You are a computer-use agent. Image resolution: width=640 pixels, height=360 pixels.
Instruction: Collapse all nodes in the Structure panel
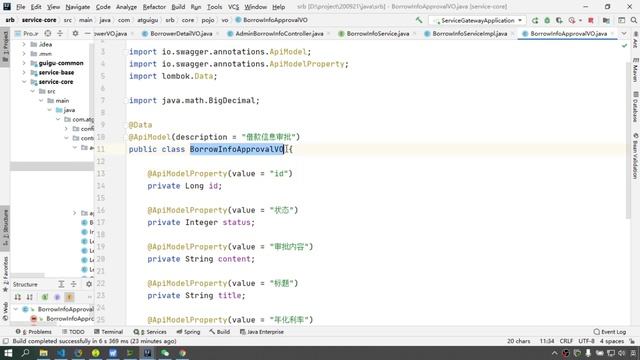click(73, 284)
